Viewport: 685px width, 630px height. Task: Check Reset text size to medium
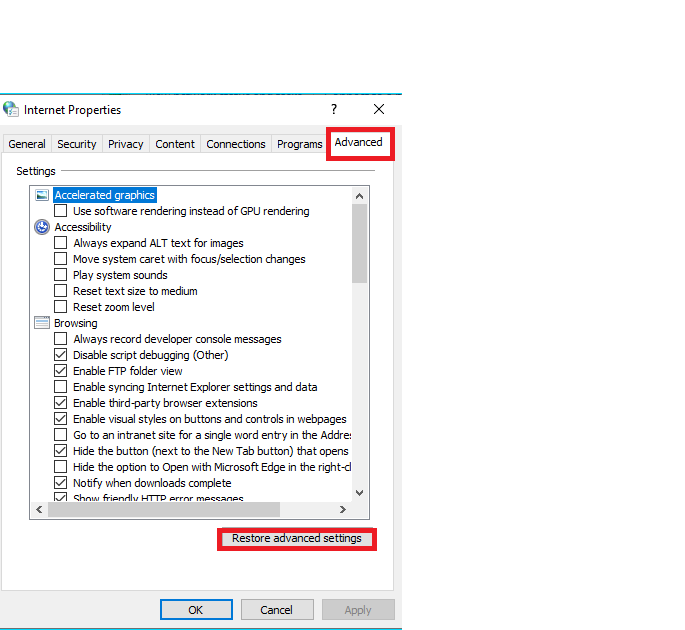[x=60, y=291]
